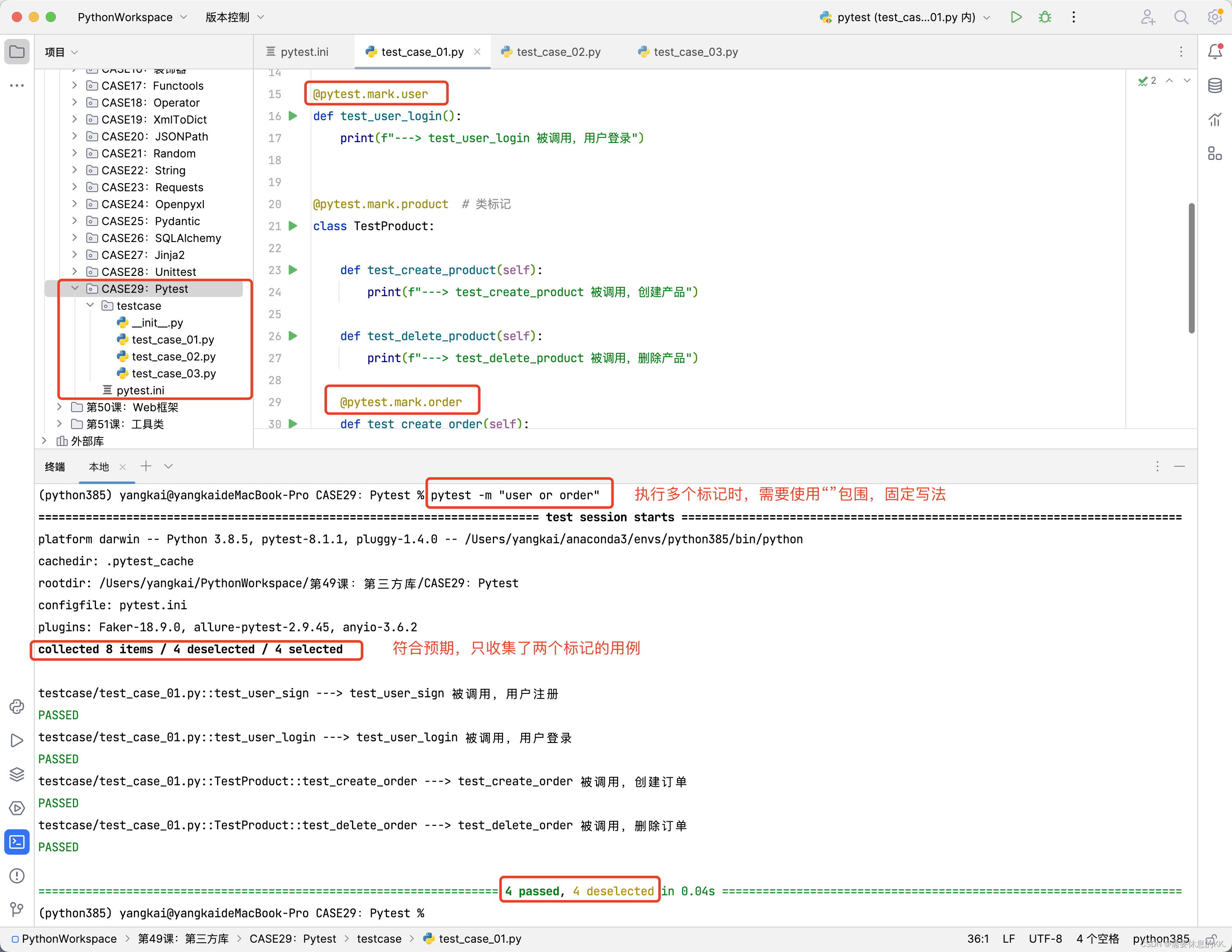Open Python Console tool window
1232x952 pixels.
(x=17, y=707)
